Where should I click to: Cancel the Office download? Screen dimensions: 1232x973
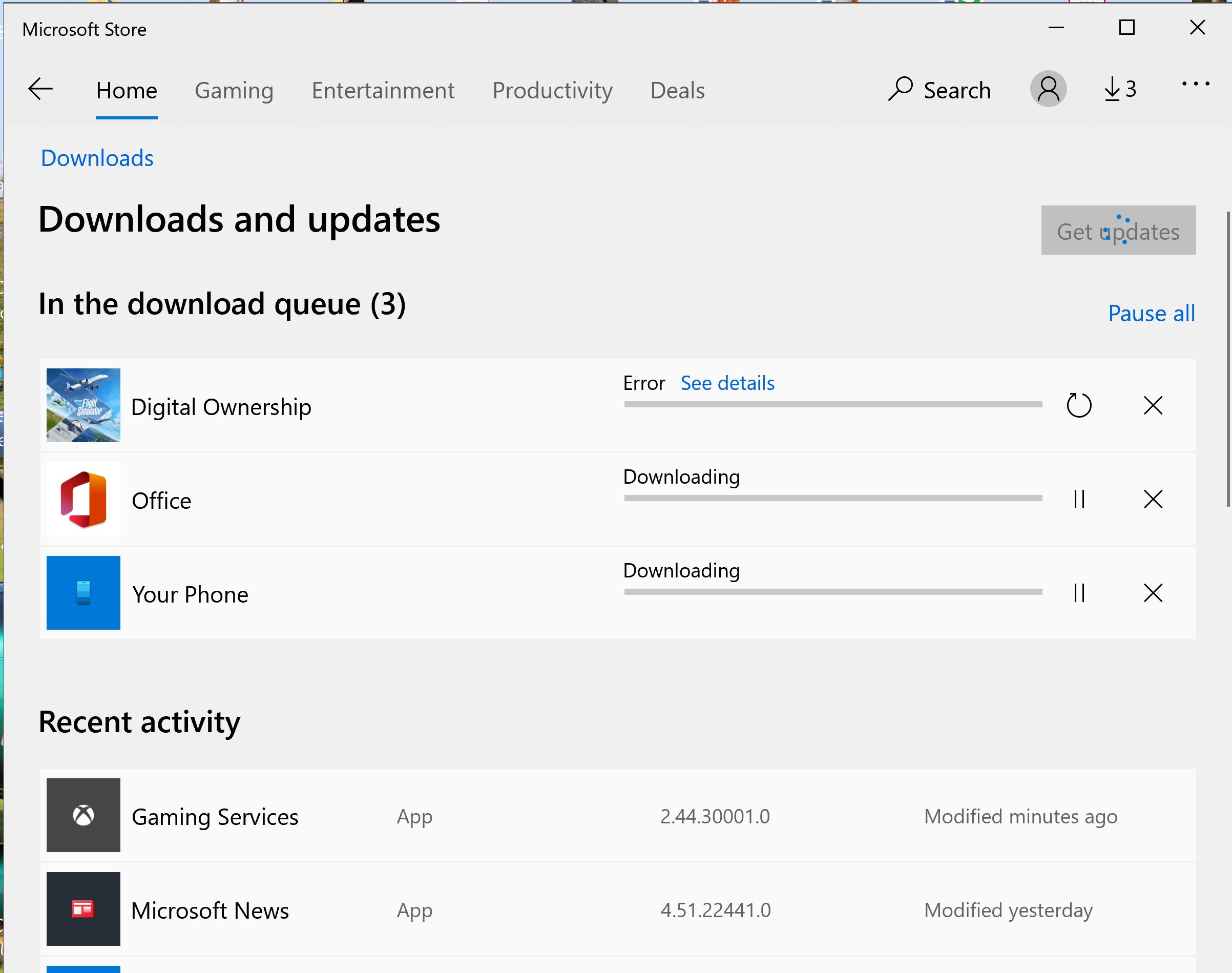point(1153,499)
